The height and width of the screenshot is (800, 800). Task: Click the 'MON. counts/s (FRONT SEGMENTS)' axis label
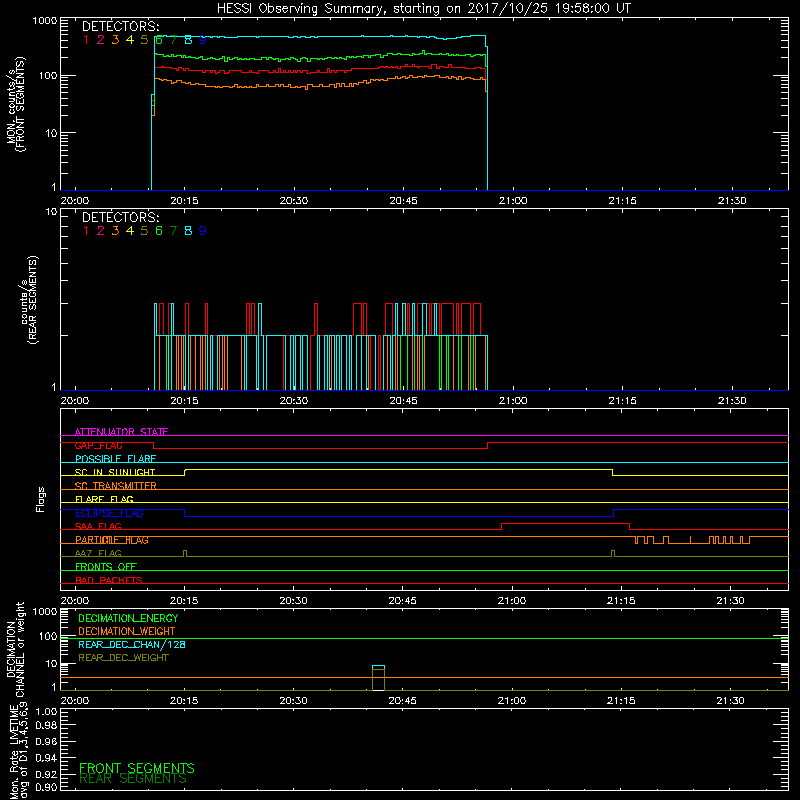pyautogui.click(x=16, y=104)
